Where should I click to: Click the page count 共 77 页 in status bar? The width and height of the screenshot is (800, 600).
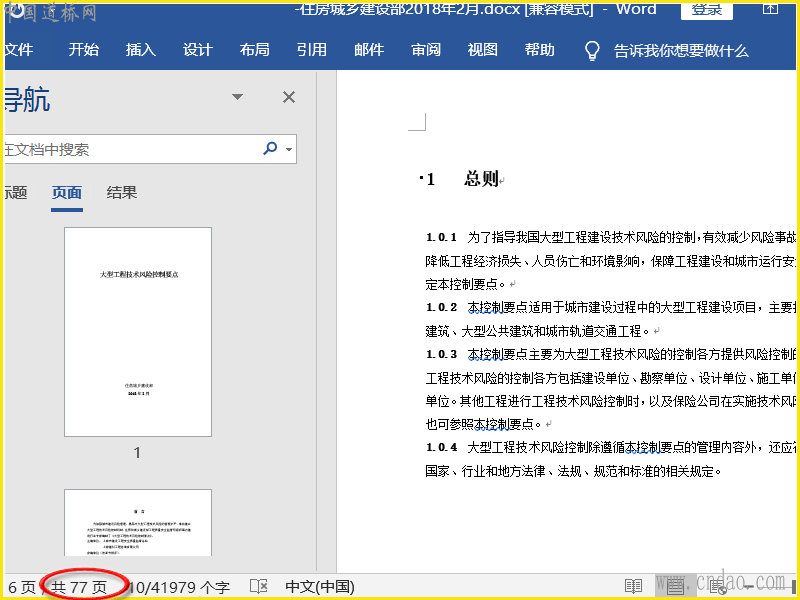pos(79,587)
